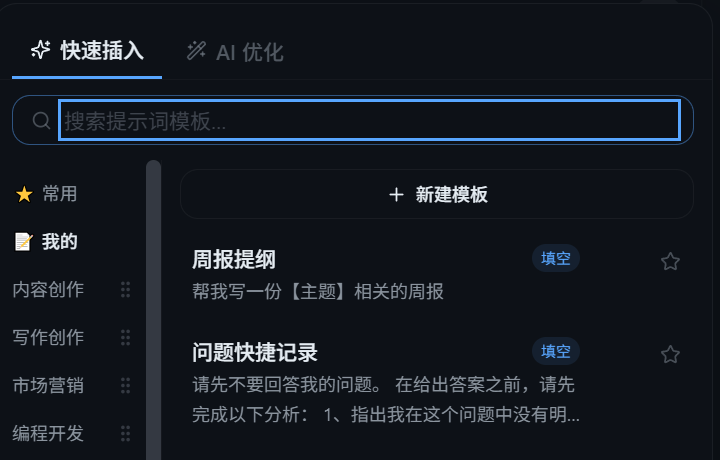720x460 pixels.
Task: Click the category list vertical scrollbar
Action: (x=153, y=310)
